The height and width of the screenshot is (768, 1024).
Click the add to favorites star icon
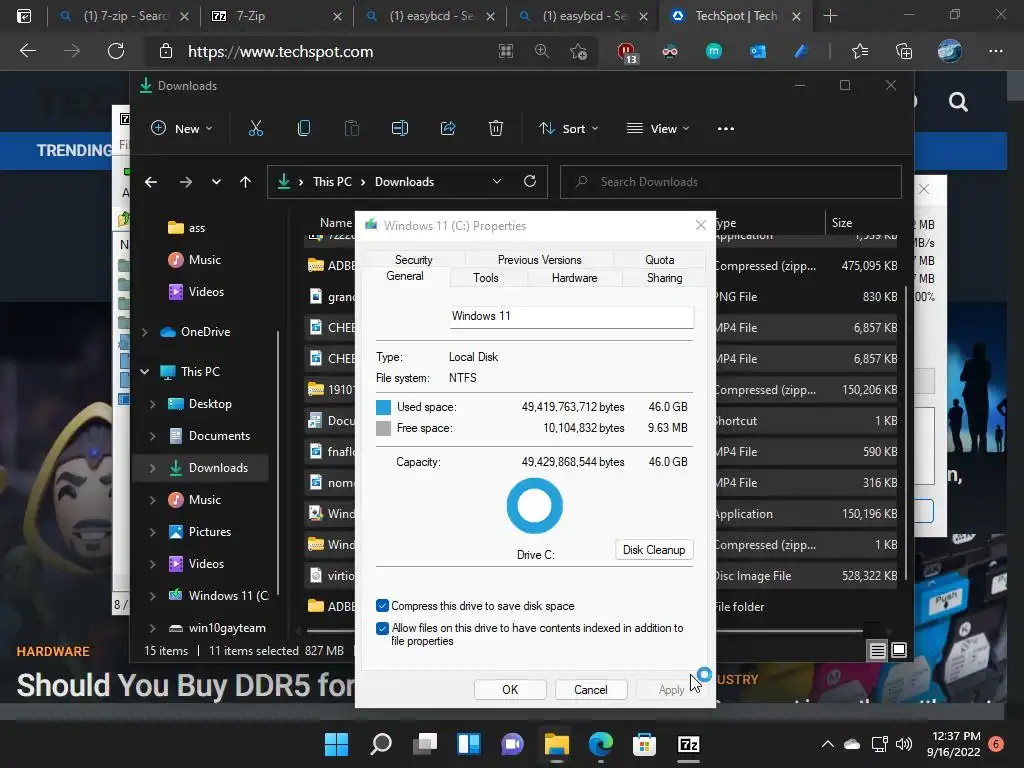(x=578, y=51)
